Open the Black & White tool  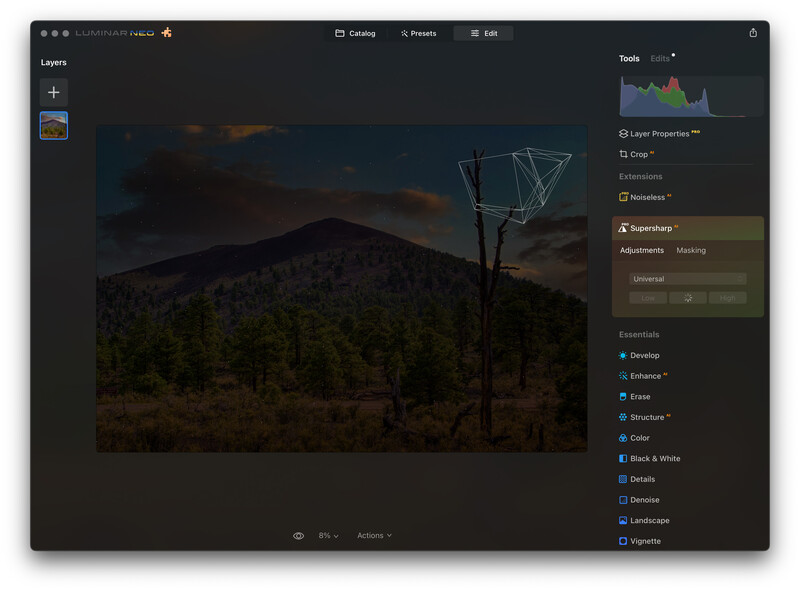pos(649,459)
